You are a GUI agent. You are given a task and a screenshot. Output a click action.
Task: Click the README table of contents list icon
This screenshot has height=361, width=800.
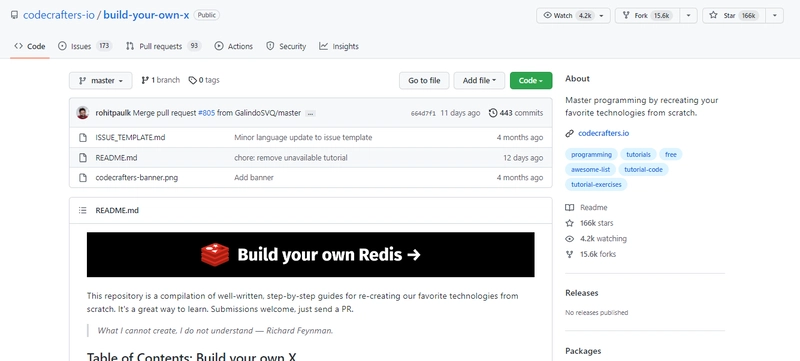[x=83, y=211]
